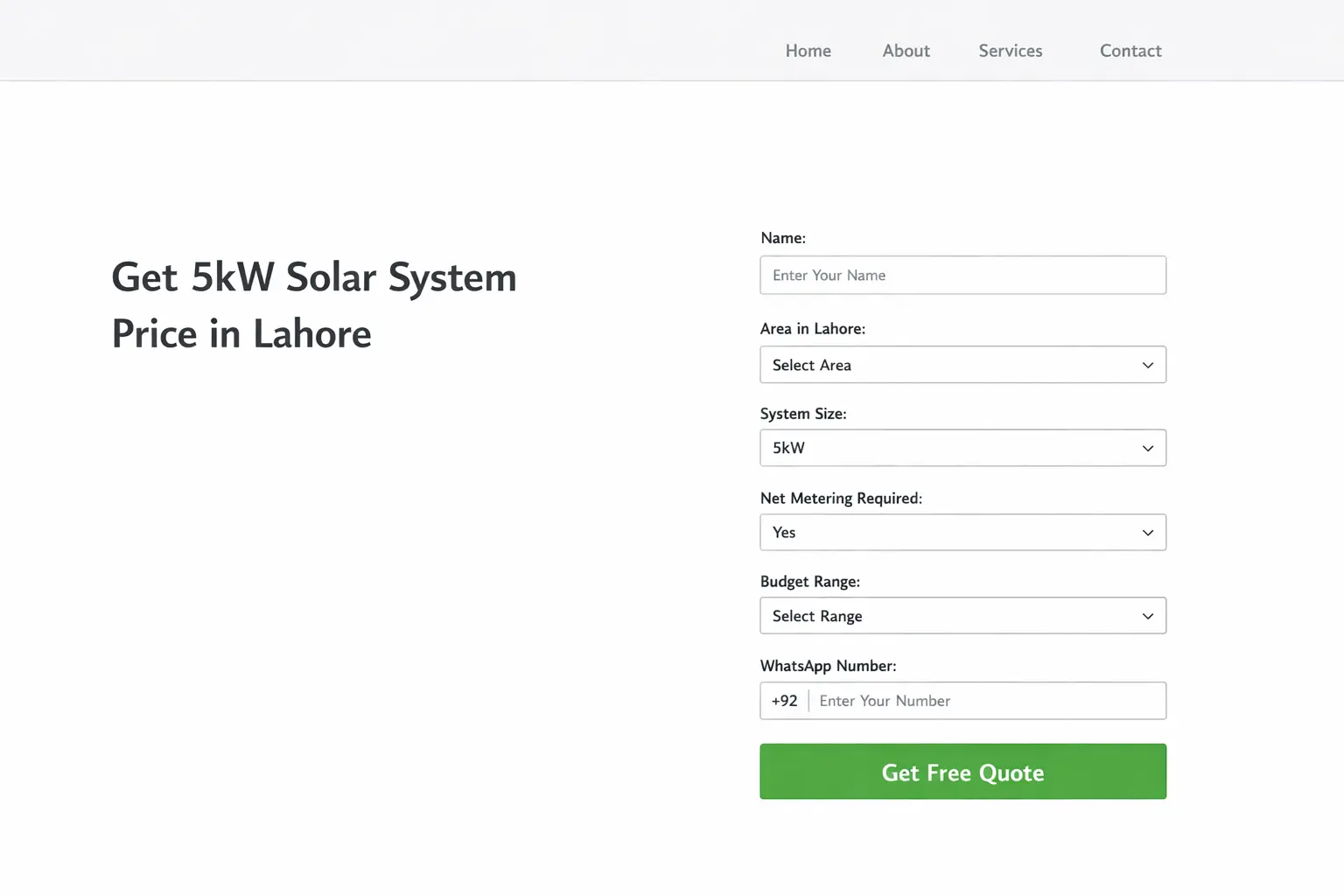Click the chevron arrow in Area dropdown

pyautogui.click(x=1148, y=365)
